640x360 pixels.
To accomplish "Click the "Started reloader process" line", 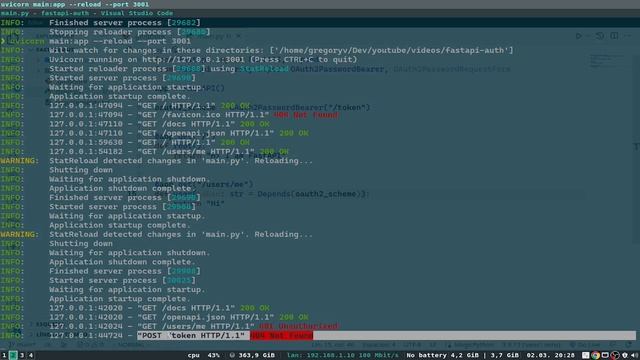I will [x=144, y=69].
